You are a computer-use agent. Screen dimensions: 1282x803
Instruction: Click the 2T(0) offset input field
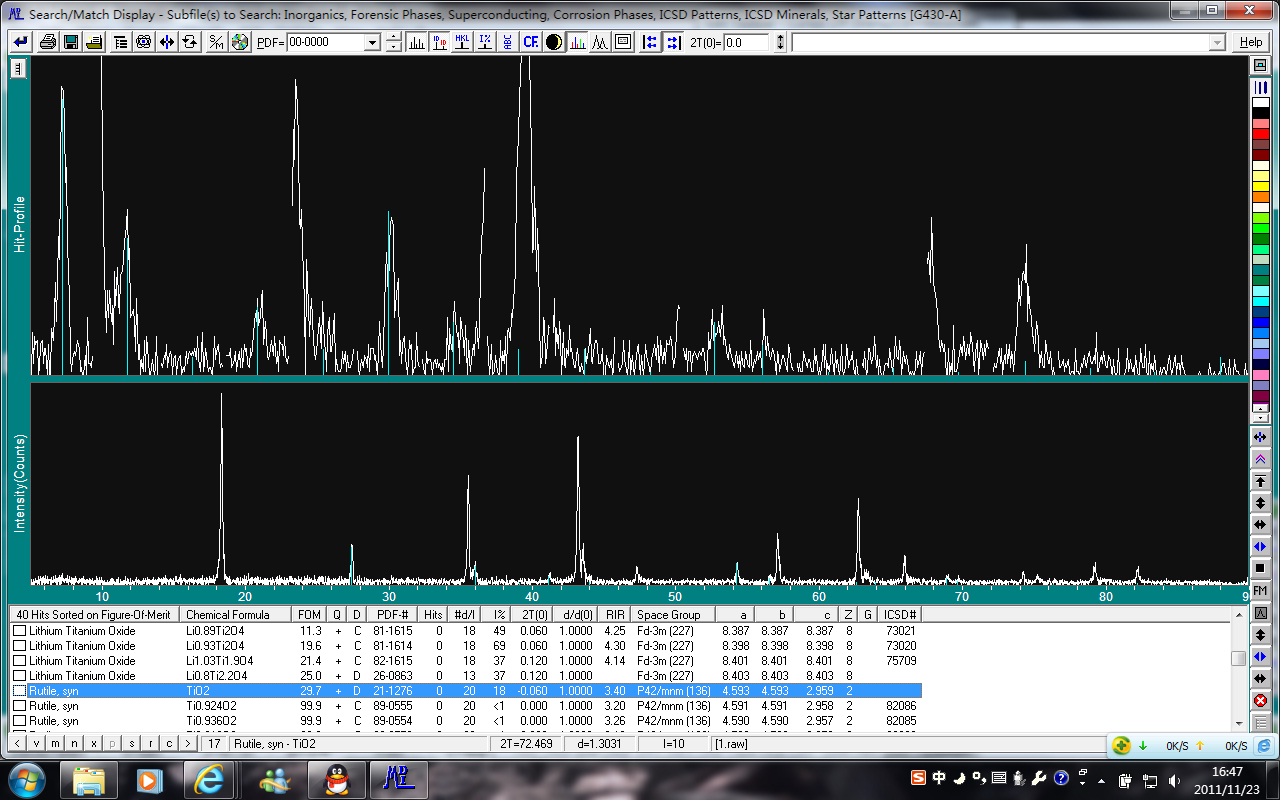pyautogui.click(x=746, y=42)
